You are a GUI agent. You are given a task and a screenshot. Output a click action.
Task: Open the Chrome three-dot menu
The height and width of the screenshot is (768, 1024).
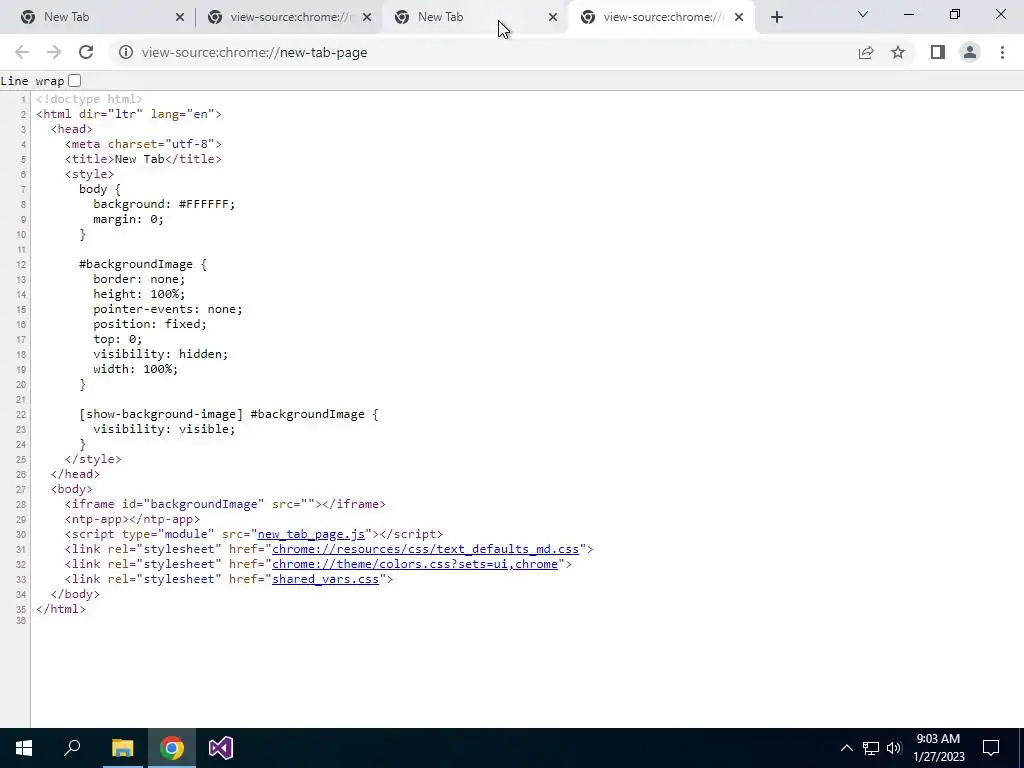[1002, 52]
